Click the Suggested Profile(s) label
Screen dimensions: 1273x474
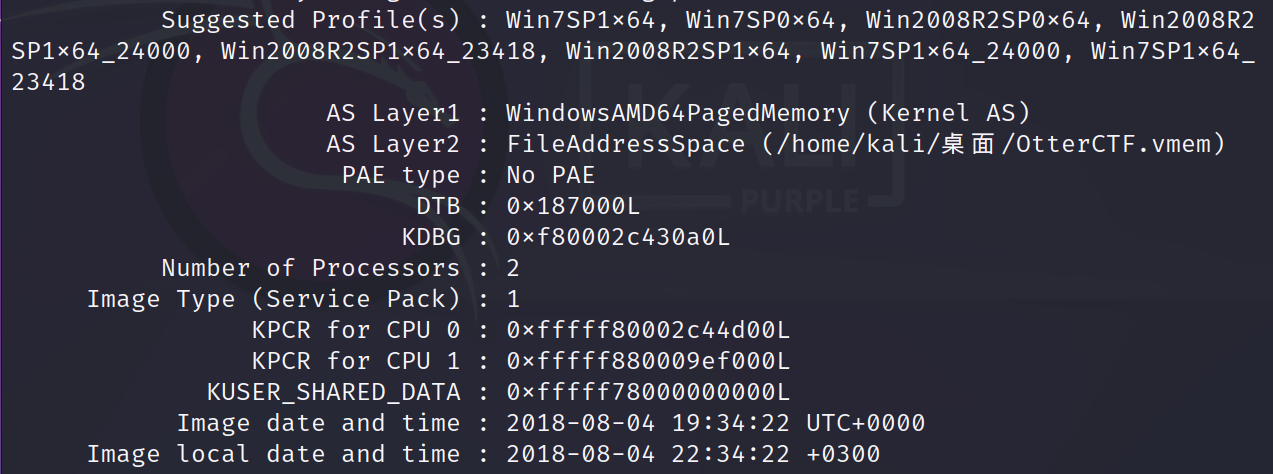click(x=311, y=20)
